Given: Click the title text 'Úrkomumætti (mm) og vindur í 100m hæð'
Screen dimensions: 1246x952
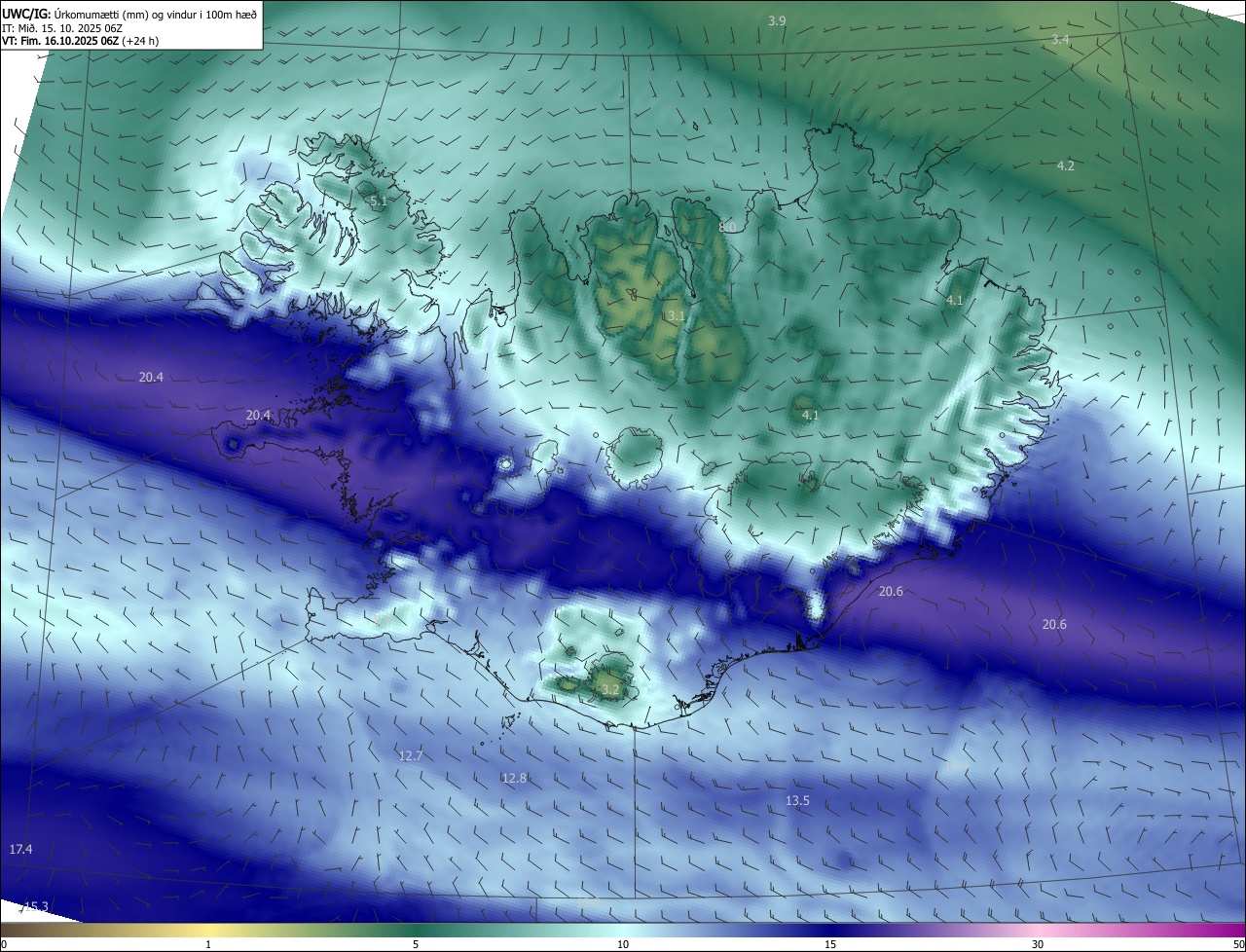Looking at the screenshot, I should coord(155,14).
